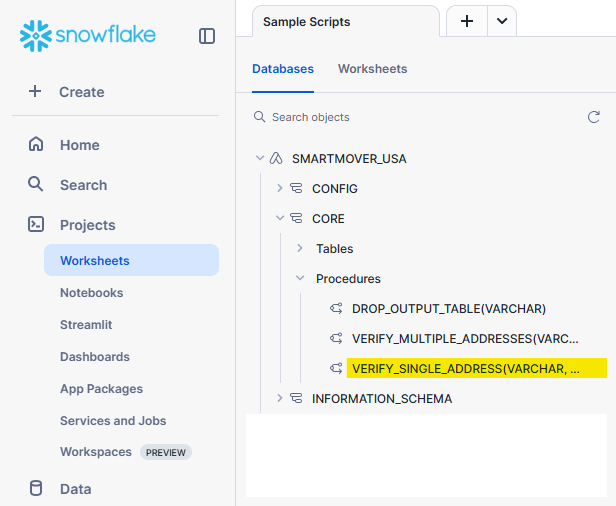Click the plus icon next to Create
Screen dimensions: 616x506
[x=35, y=91]
